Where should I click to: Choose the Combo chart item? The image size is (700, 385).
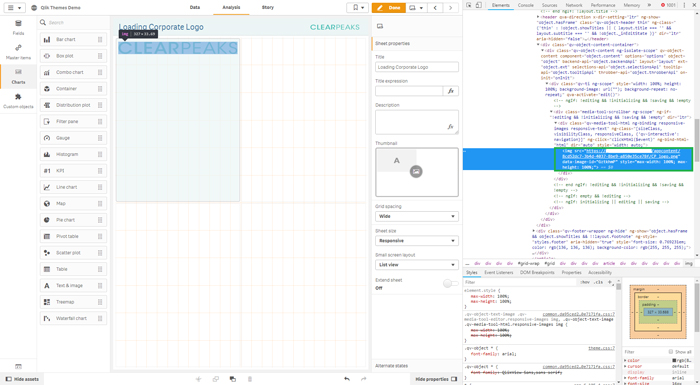pos(73,72)
